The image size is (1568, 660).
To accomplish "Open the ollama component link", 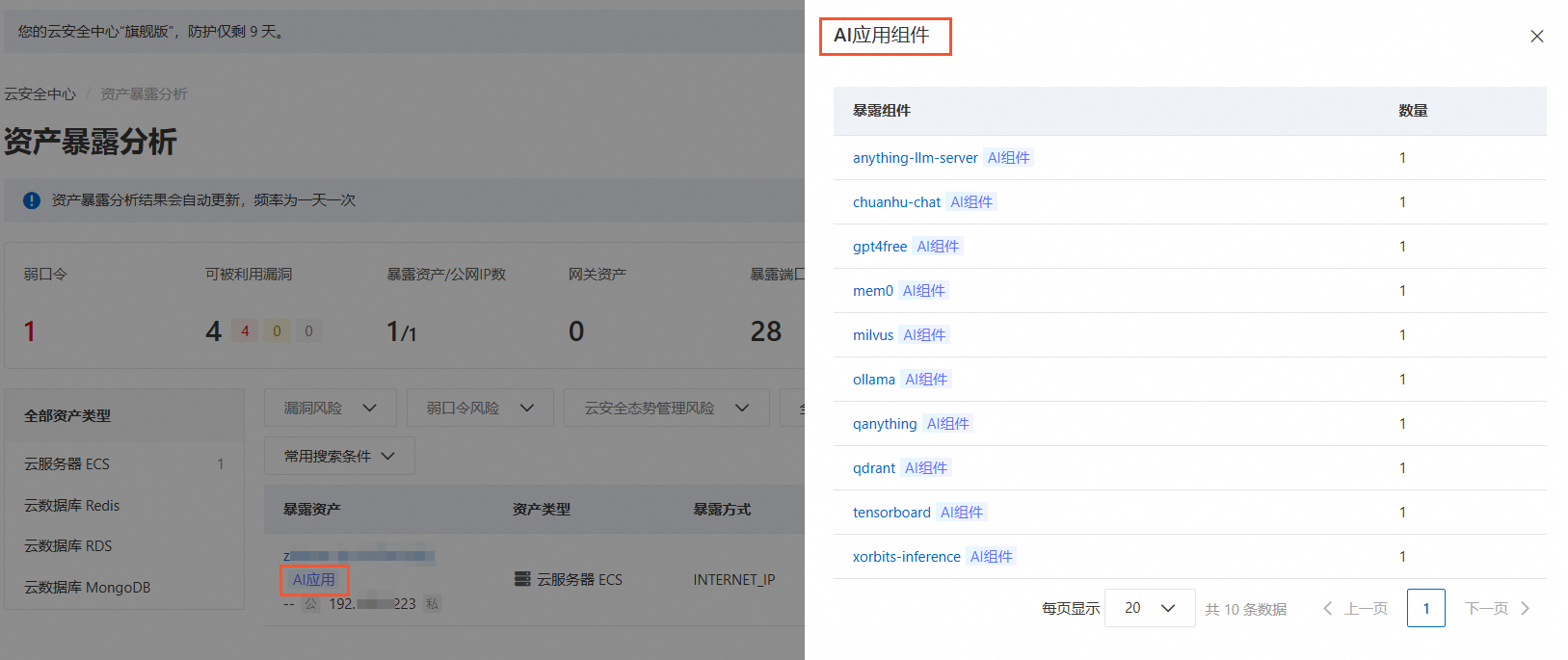I will pos(874,380).
